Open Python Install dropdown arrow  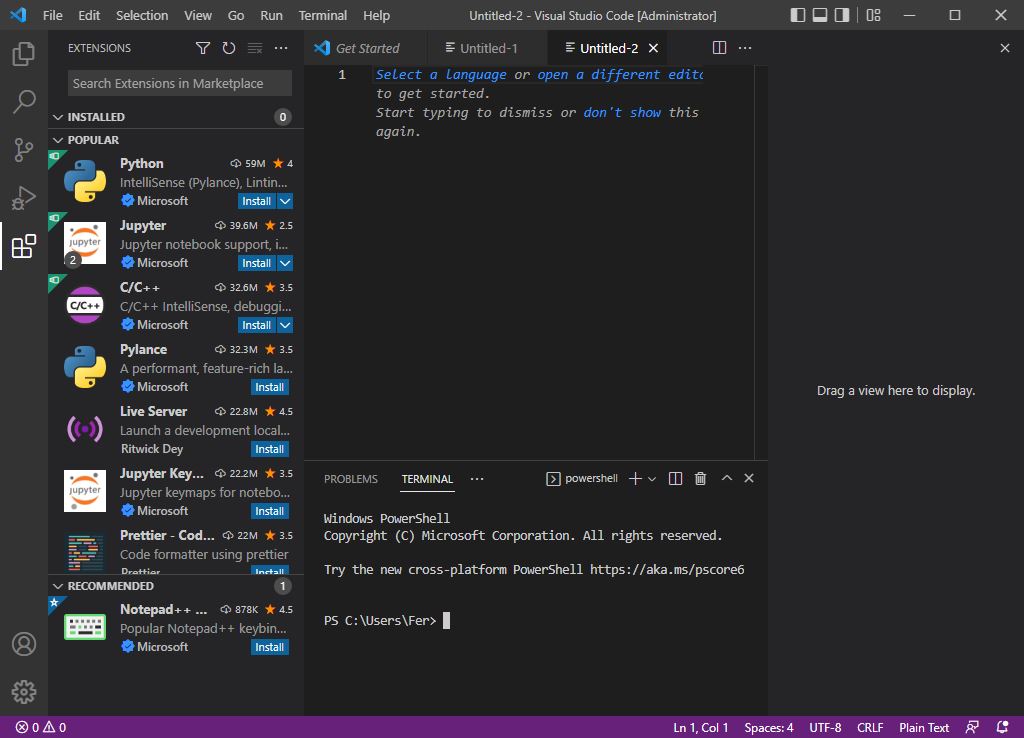click(x=285, y=201)
